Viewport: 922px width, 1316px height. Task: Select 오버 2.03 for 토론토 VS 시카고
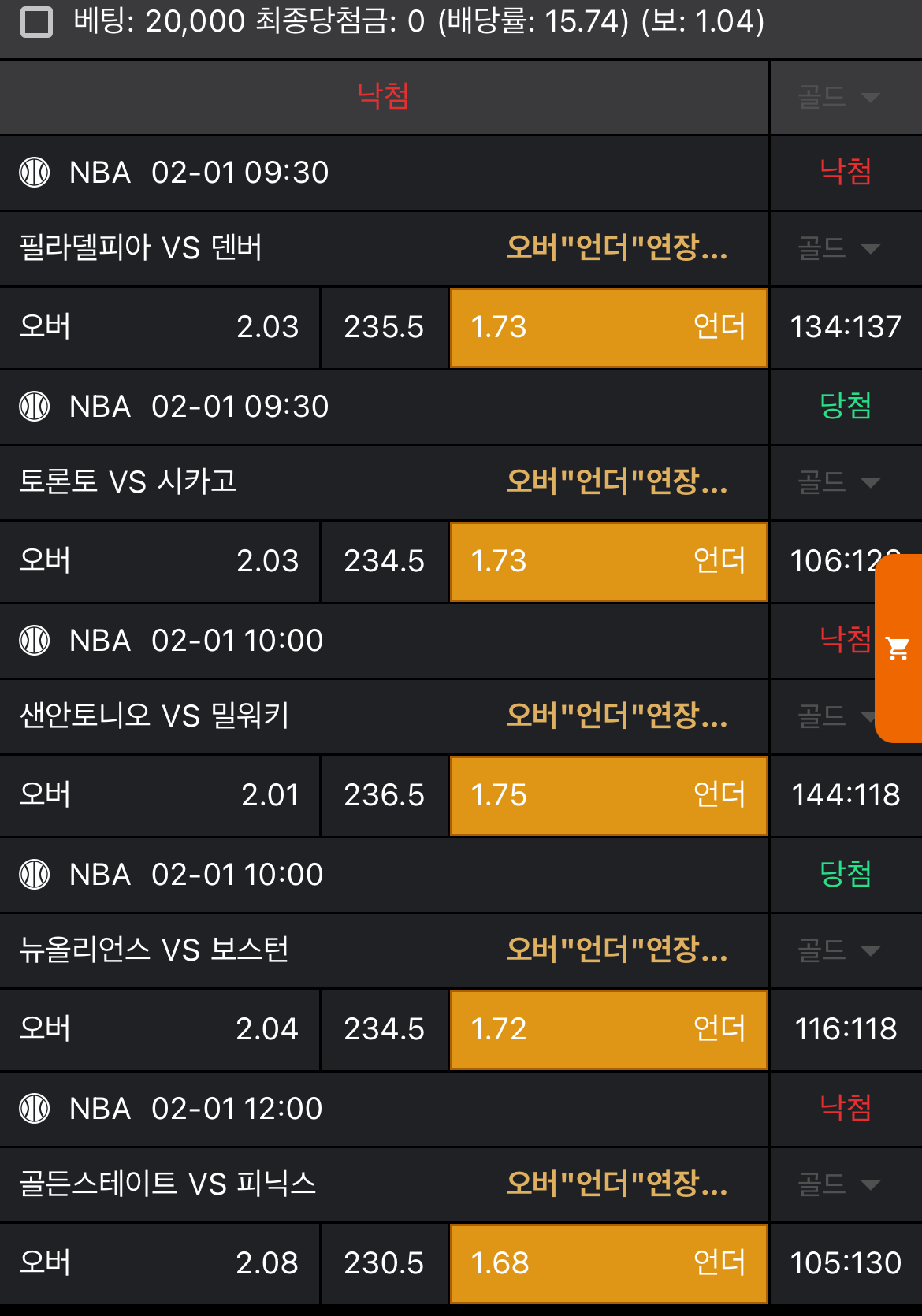(159, 561)
